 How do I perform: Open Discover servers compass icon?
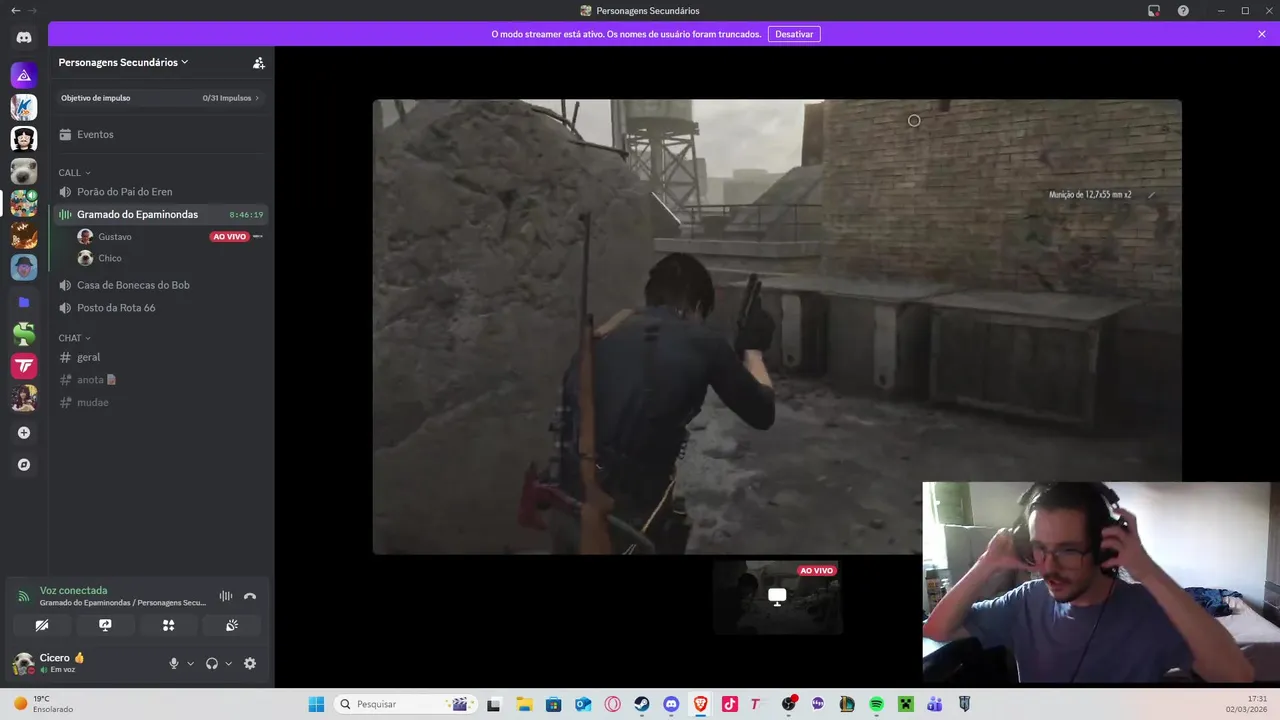pyautogui.click(x=24, y=465)
